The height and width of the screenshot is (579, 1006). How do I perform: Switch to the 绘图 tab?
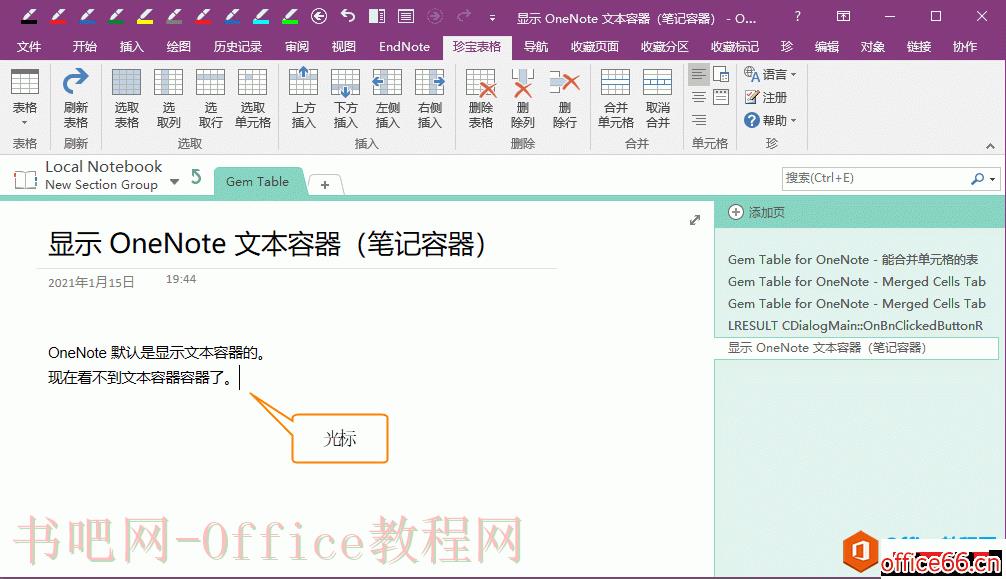point(178,46)
